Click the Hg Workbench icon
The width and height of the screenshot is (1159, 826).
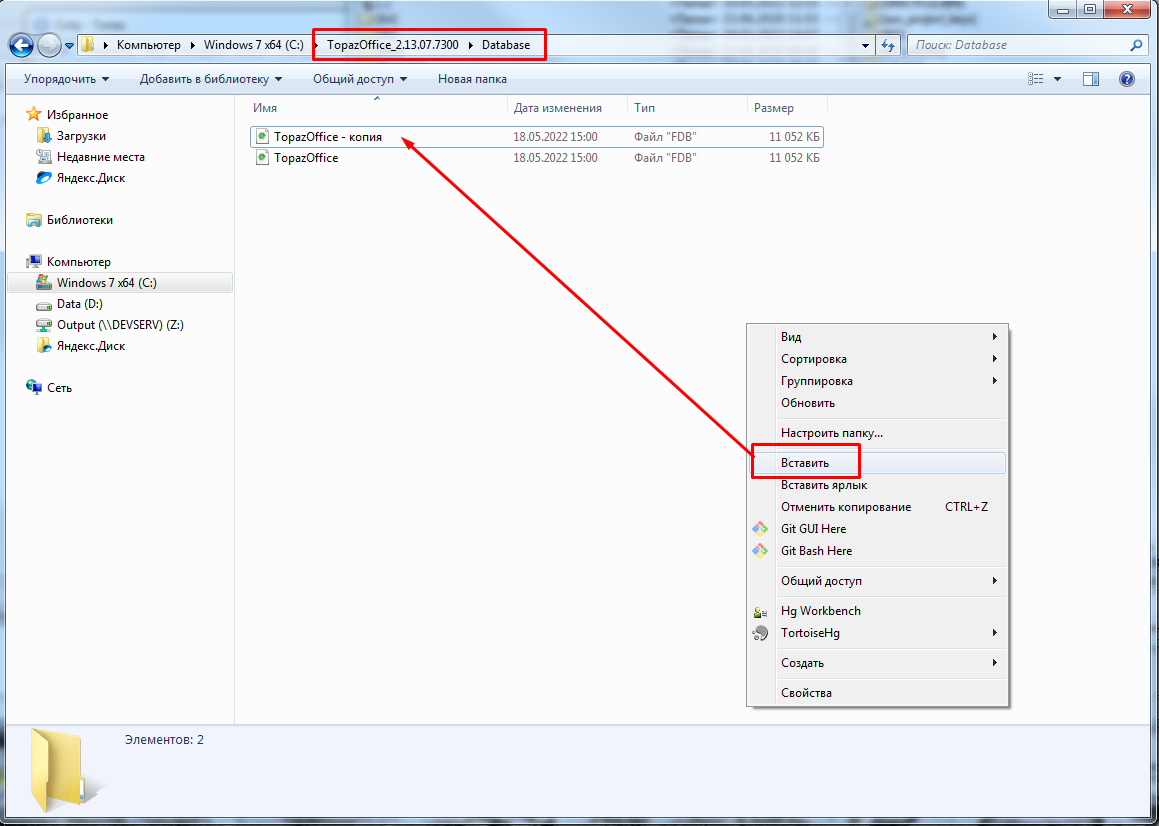click(760, 612)
